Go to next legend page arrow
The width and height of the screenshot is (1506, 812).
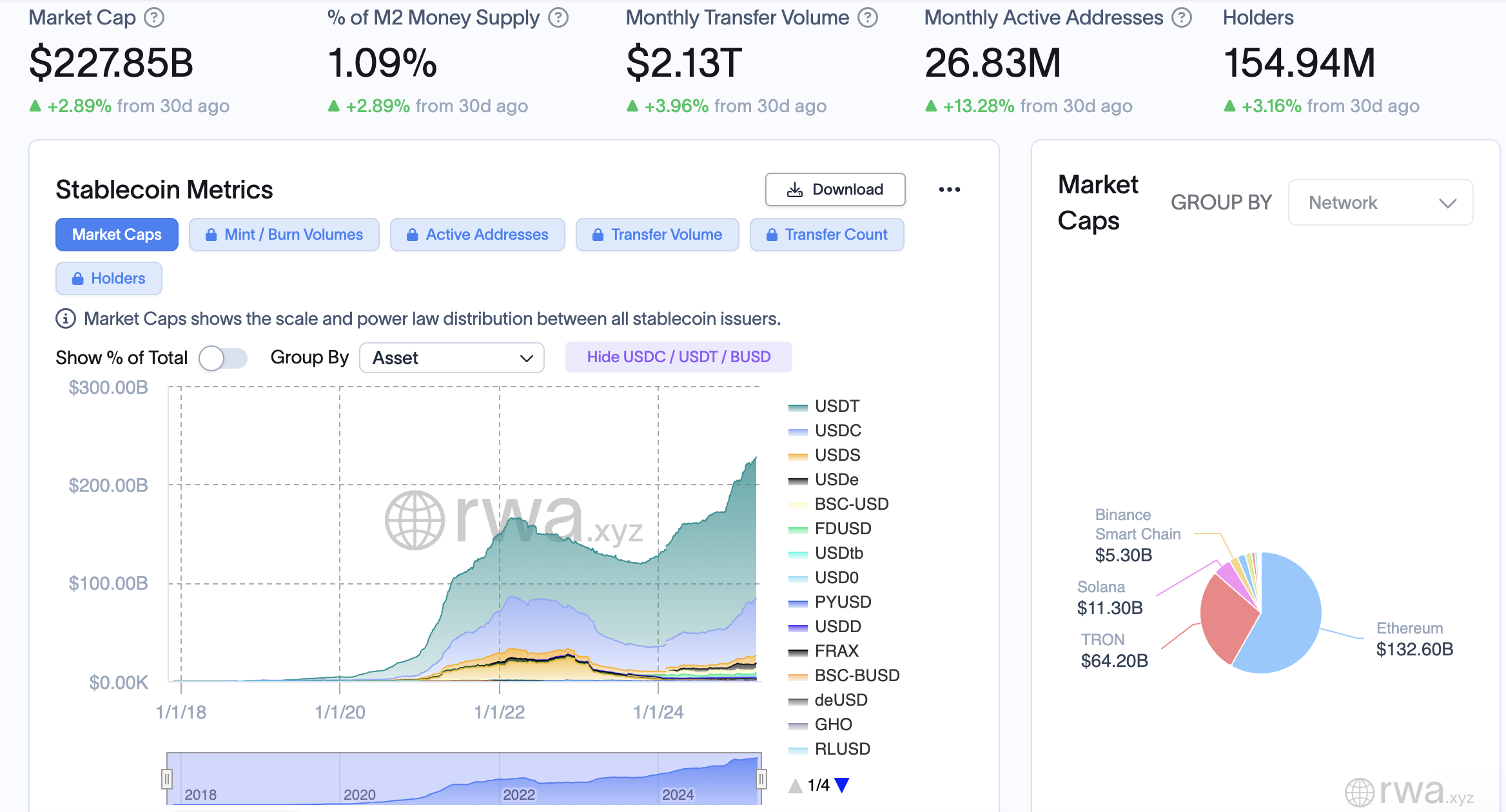[842, 785]
